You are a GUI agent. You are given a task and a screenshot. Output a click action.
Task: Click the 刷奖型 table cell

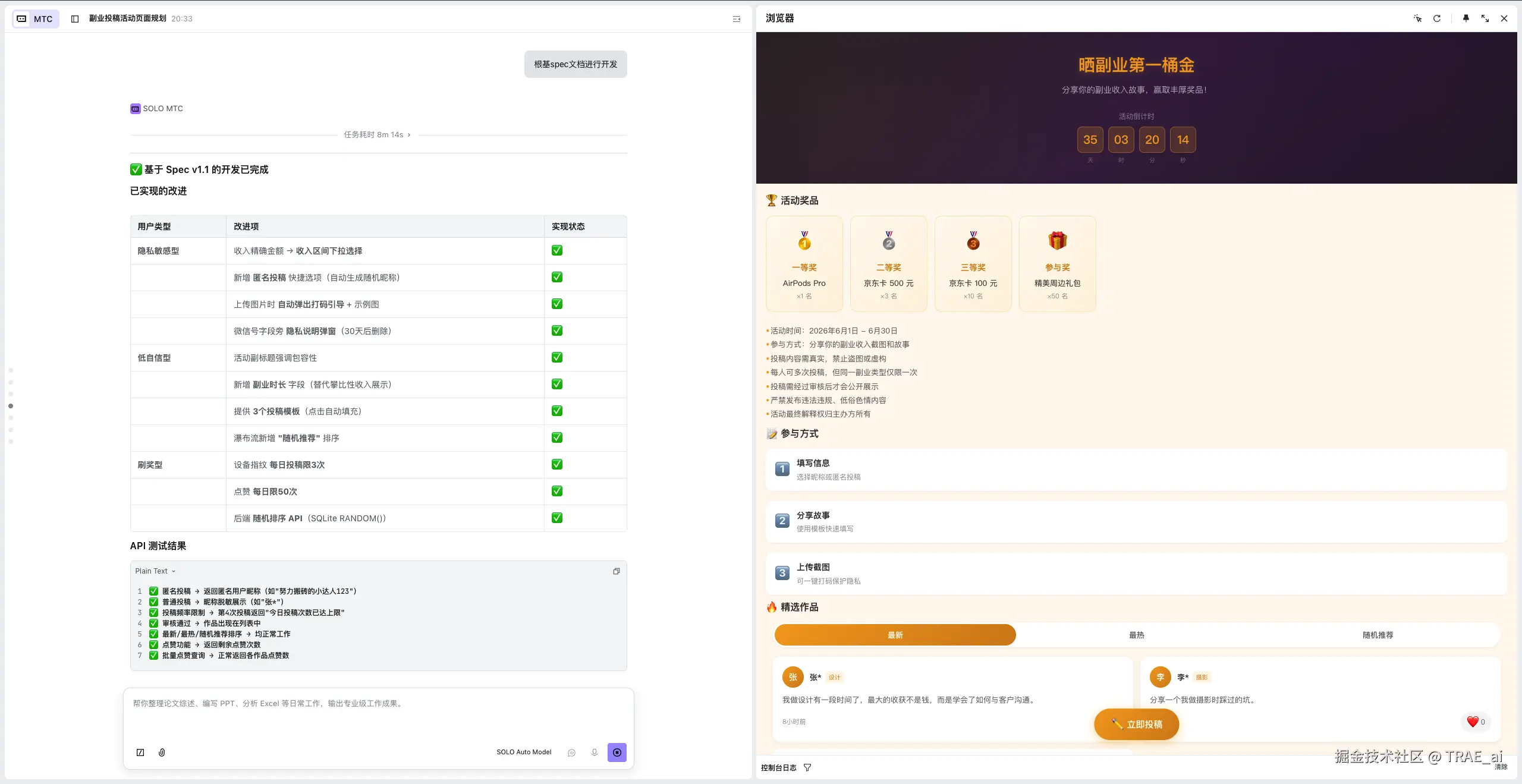coord(178,465)
